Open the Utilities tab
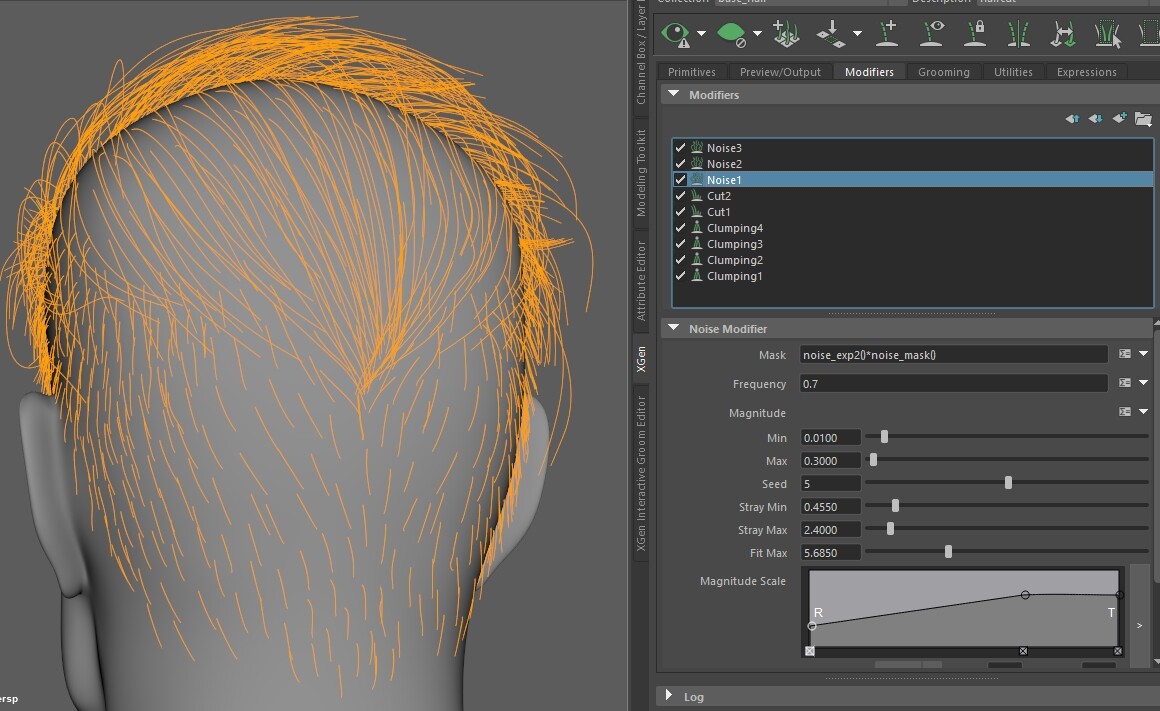Screen dimensions: 1160x711 pos(1014,72)
